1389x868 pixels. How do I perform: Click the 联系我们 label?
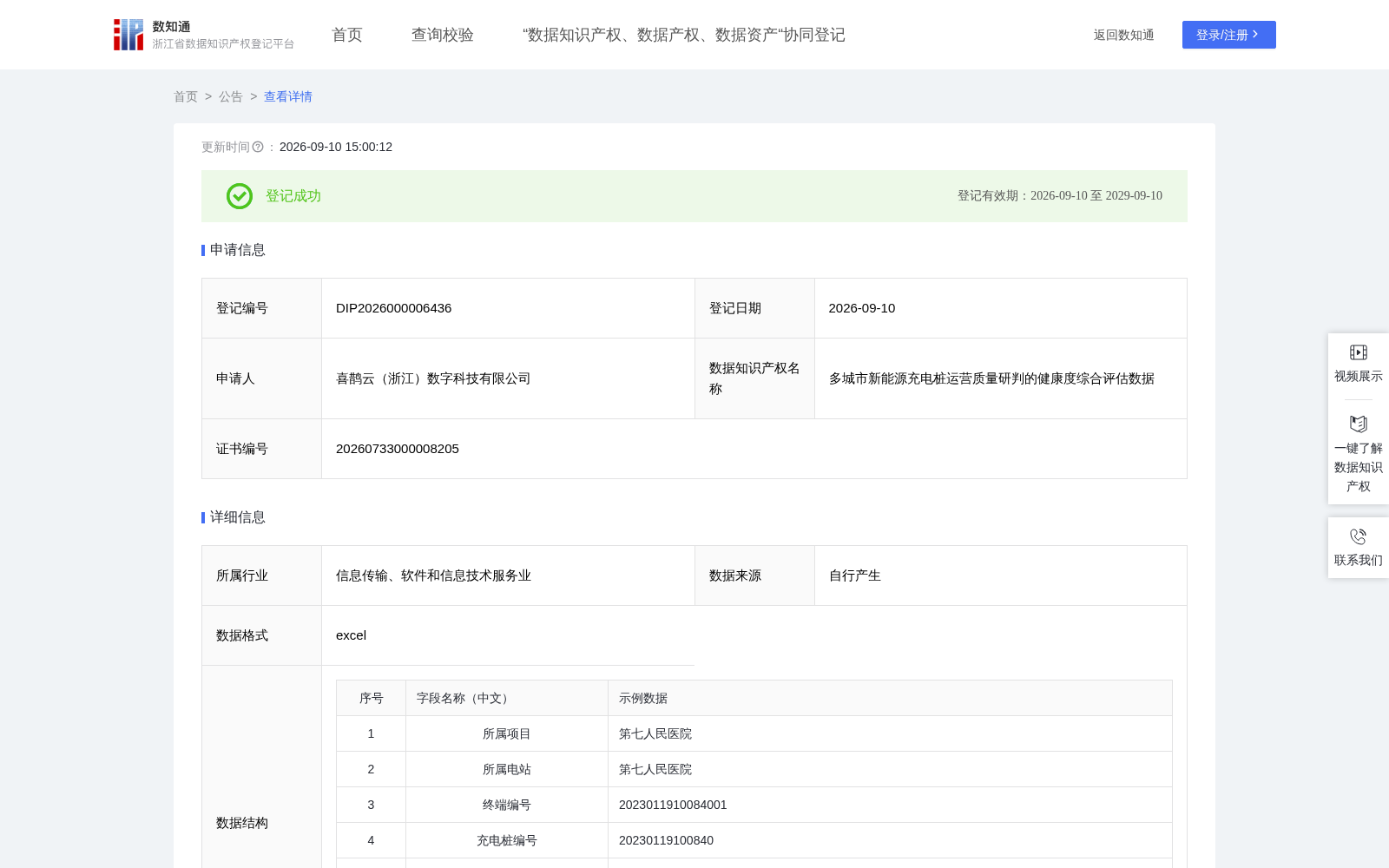coord(1359,560)
